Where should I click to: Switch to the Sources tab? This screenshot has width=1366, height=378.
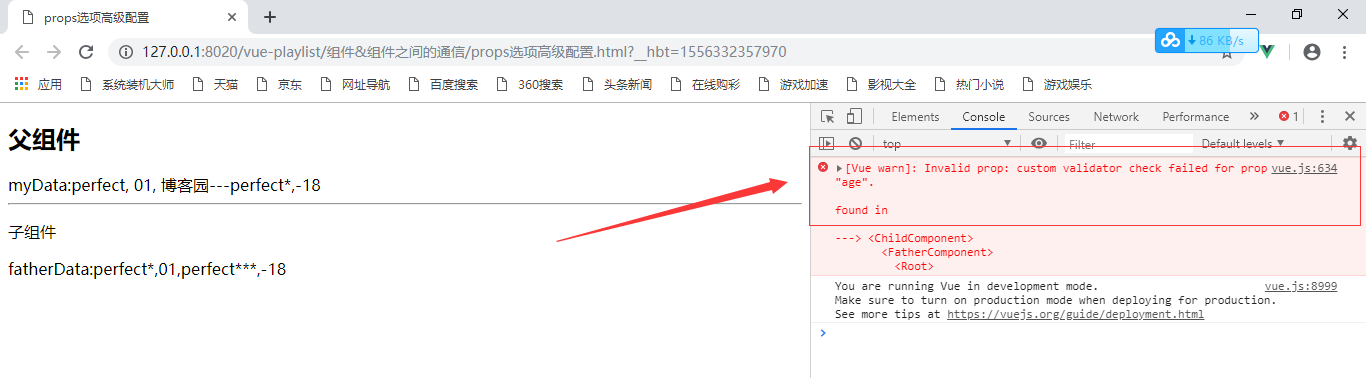point(1049,117)
